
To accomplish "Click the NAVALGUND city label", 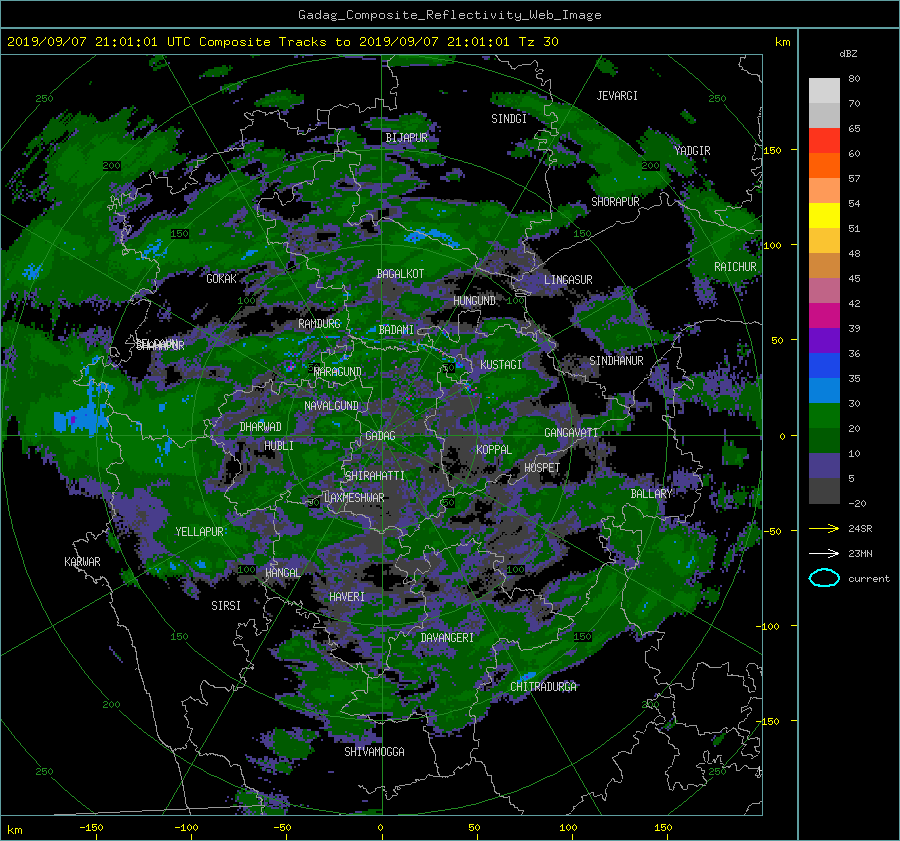I will [x=331, y=406].
